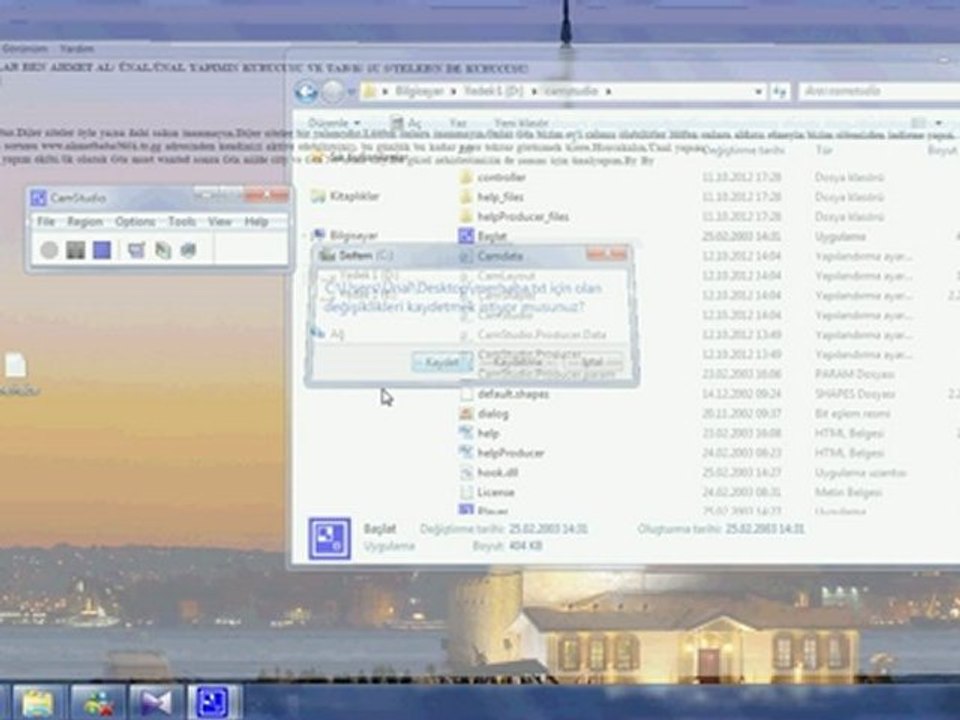Screen dimensions: 960x720
Task: Select the Camdata file in the list
Action: click(x=491, y=256)
